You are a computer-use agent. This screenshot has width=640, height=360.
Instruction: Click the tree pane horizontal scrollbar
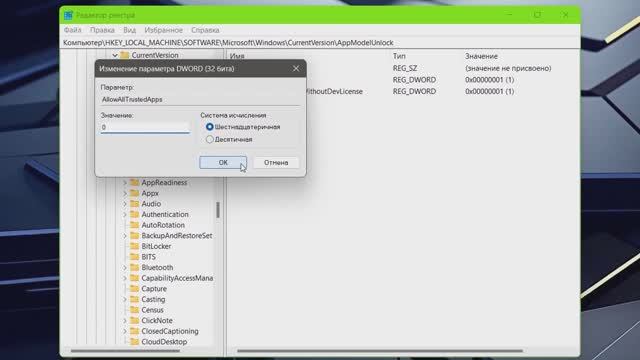(x=125, y=351)
